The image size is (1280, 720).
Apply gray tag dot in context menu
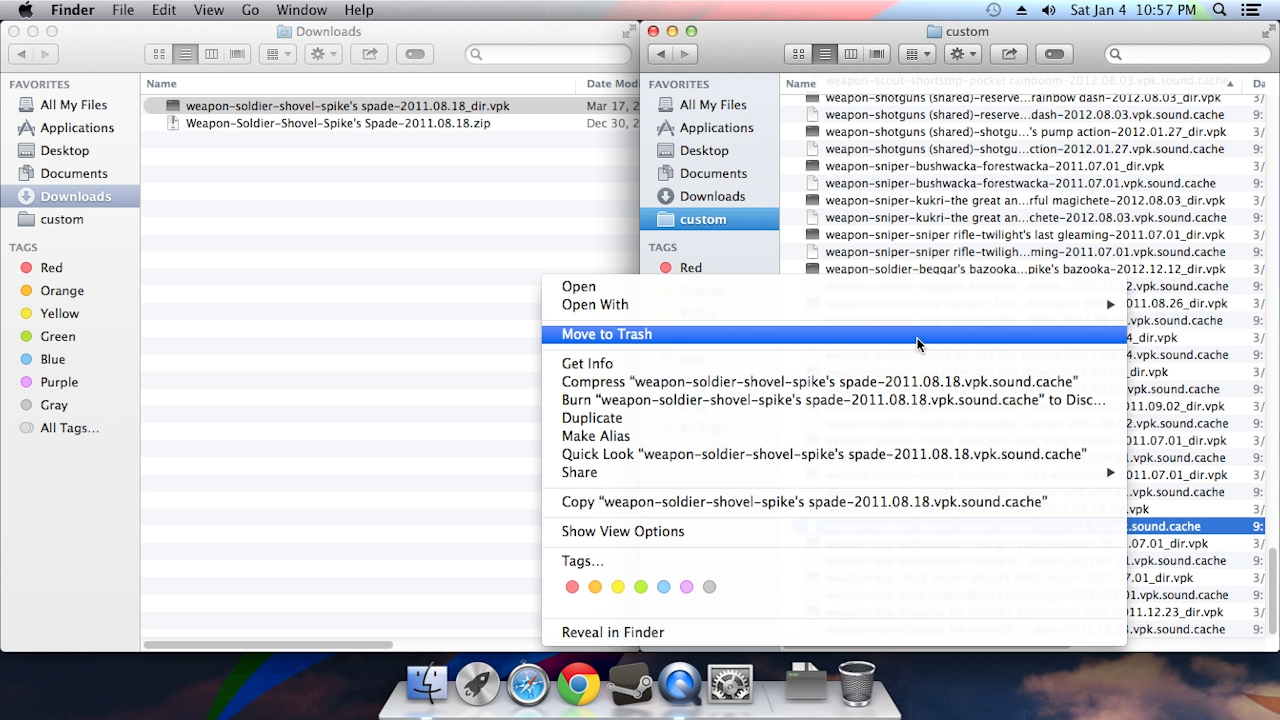point(710,587)
